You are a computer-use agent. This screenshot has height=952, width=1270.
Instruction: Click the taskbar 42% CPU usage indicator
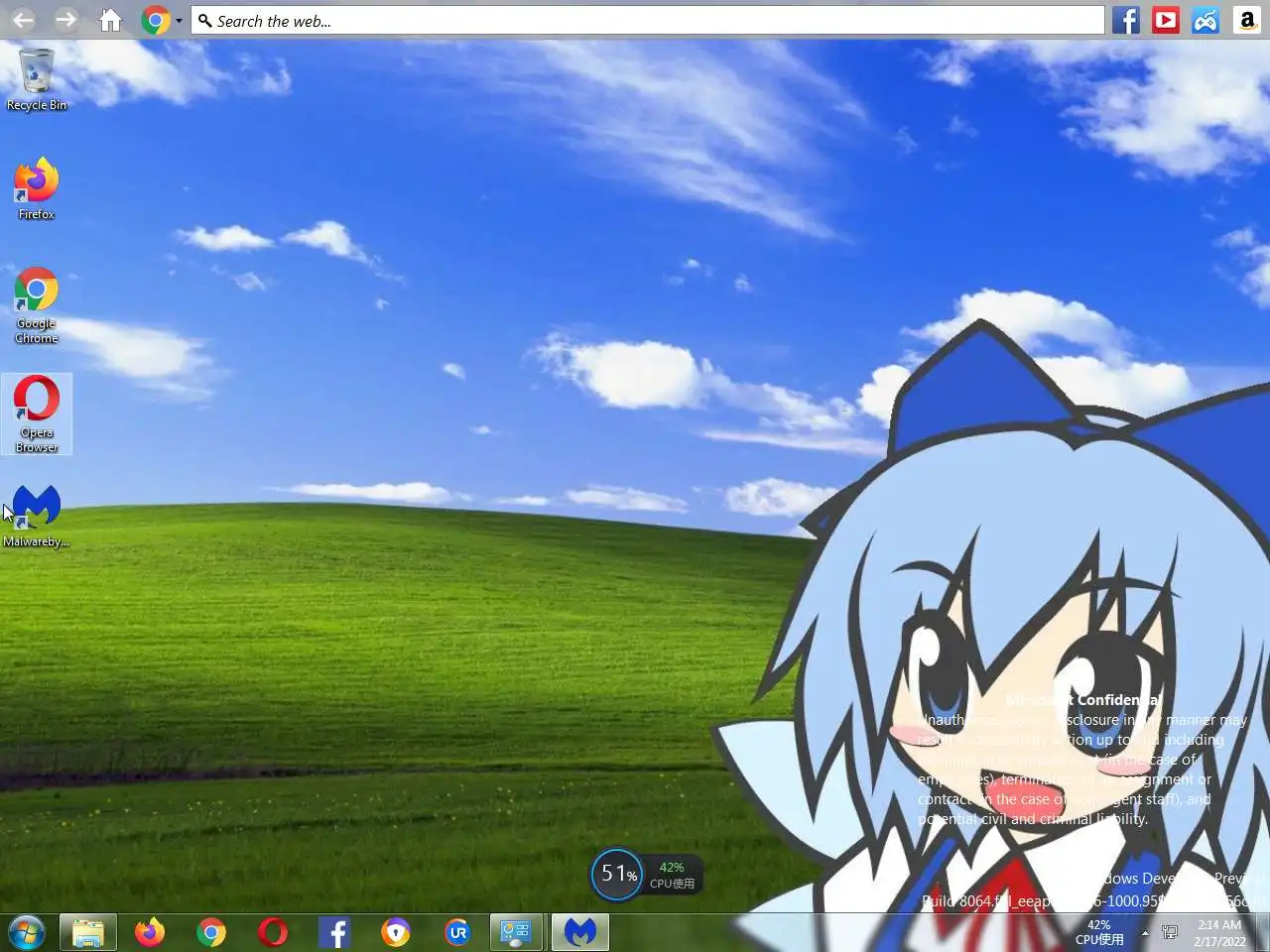click(x=1099, y=932)
